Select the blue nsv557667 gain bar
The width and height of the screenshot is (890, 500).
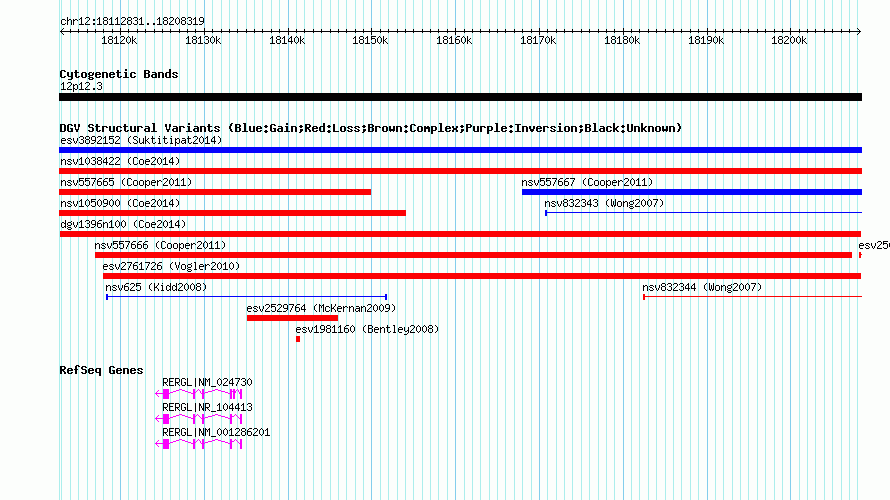[692, 192]
